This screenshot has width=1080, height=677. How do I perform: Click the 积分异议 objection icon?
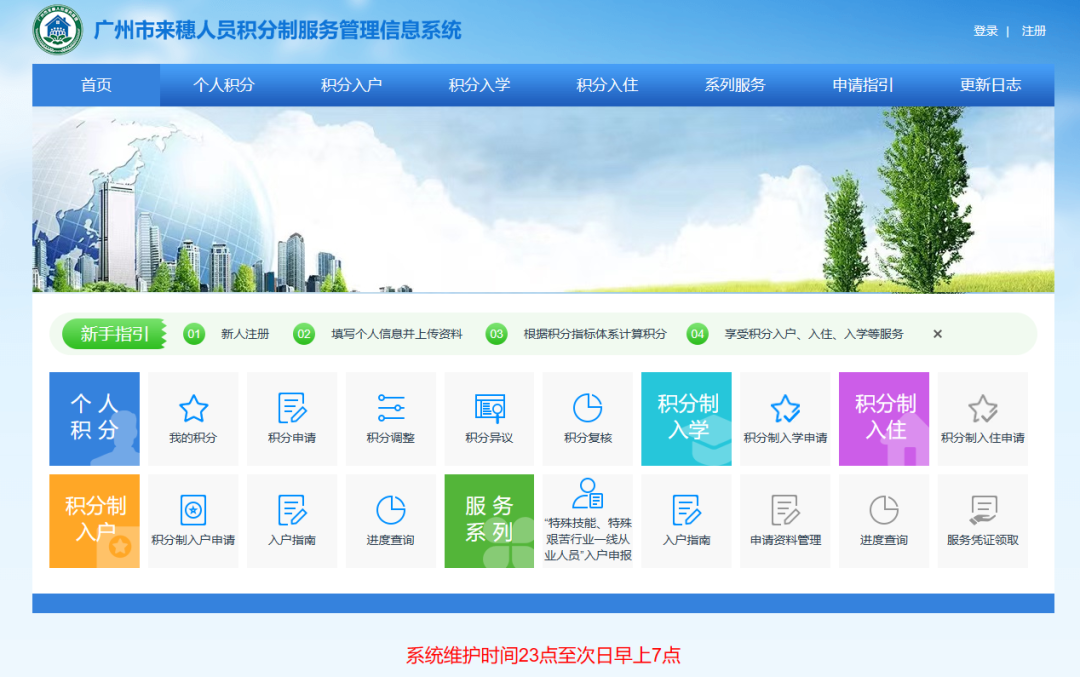(x=489, y=418)
